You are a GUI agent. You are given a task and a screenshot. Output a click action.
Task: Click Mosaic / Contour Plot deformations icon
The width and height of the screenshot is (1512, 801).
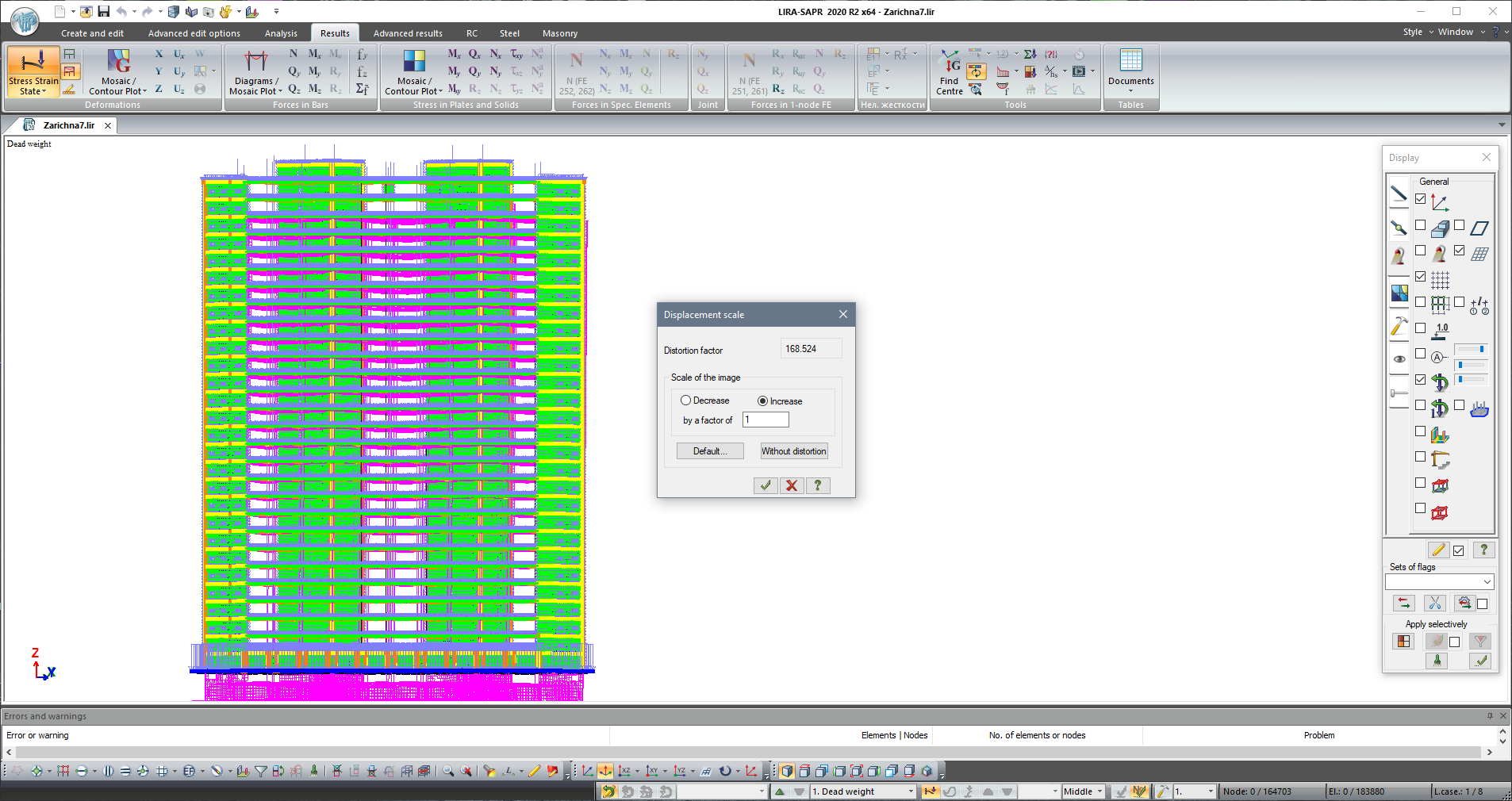pos(118,62)
